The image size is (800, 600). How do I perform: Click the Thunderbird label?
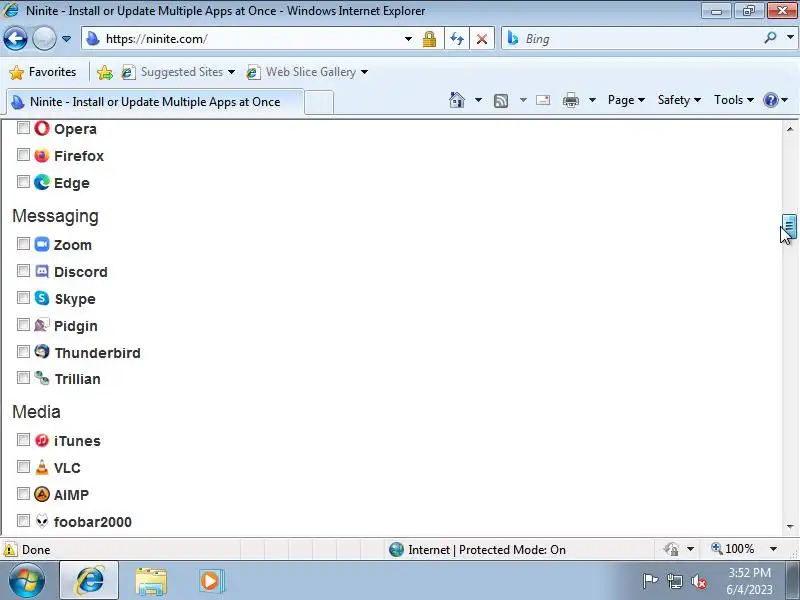[x=97, y=353]
